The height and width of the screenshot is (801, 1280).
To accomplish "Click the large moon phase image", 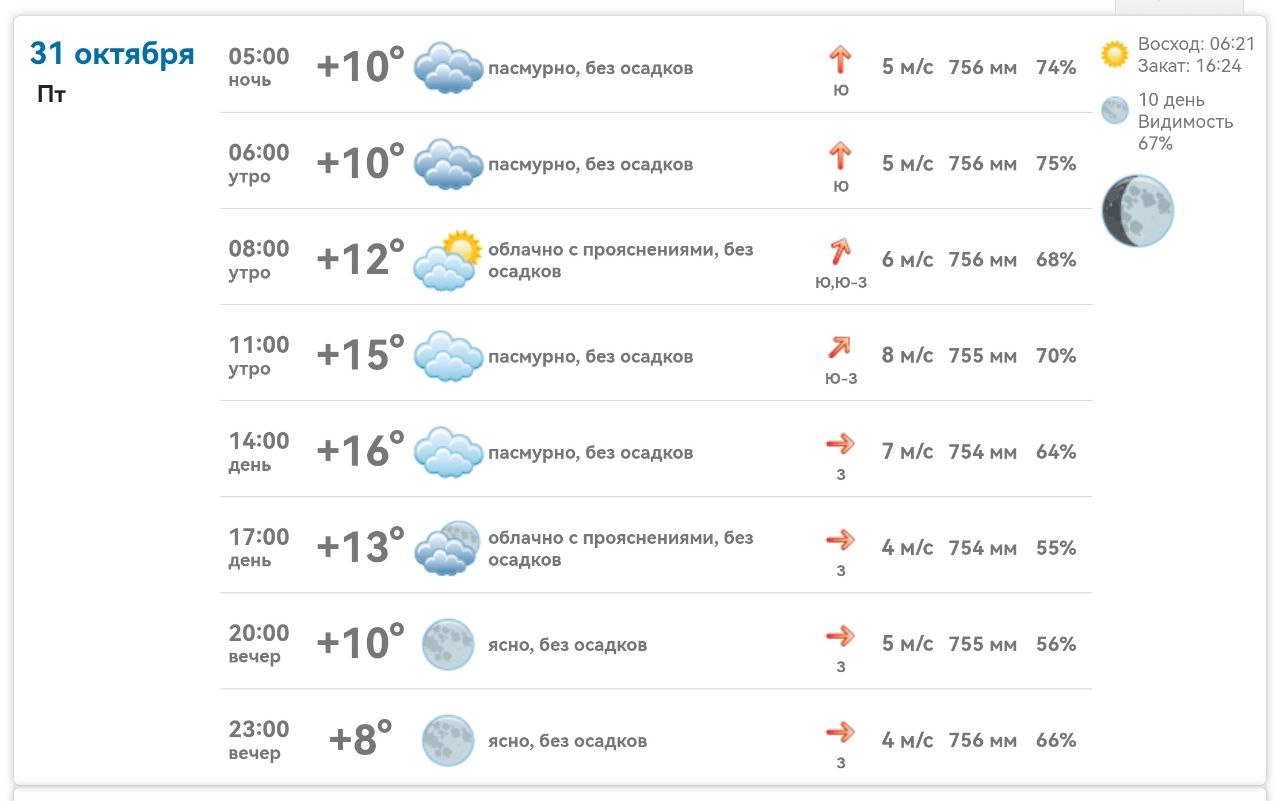I will pos(1138,211).
